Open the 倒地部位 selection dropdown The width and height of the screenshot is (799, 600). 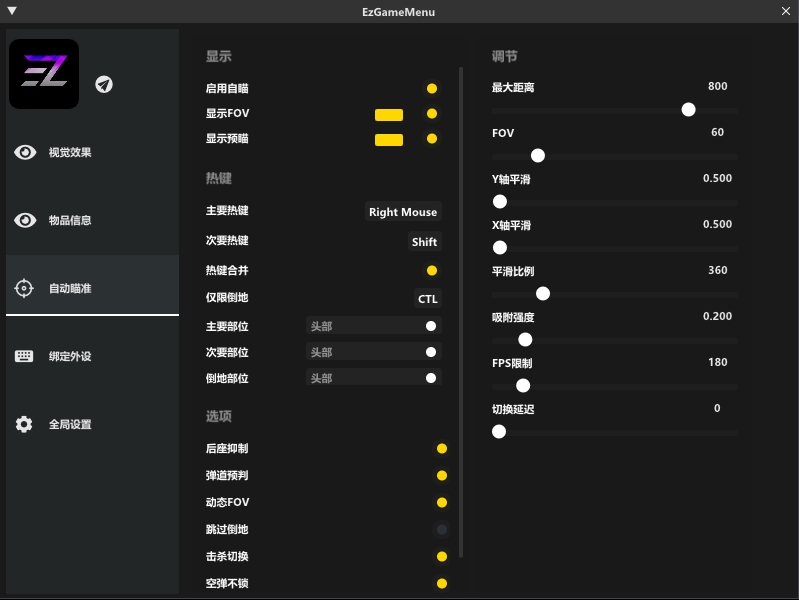(x=373, y=378)
